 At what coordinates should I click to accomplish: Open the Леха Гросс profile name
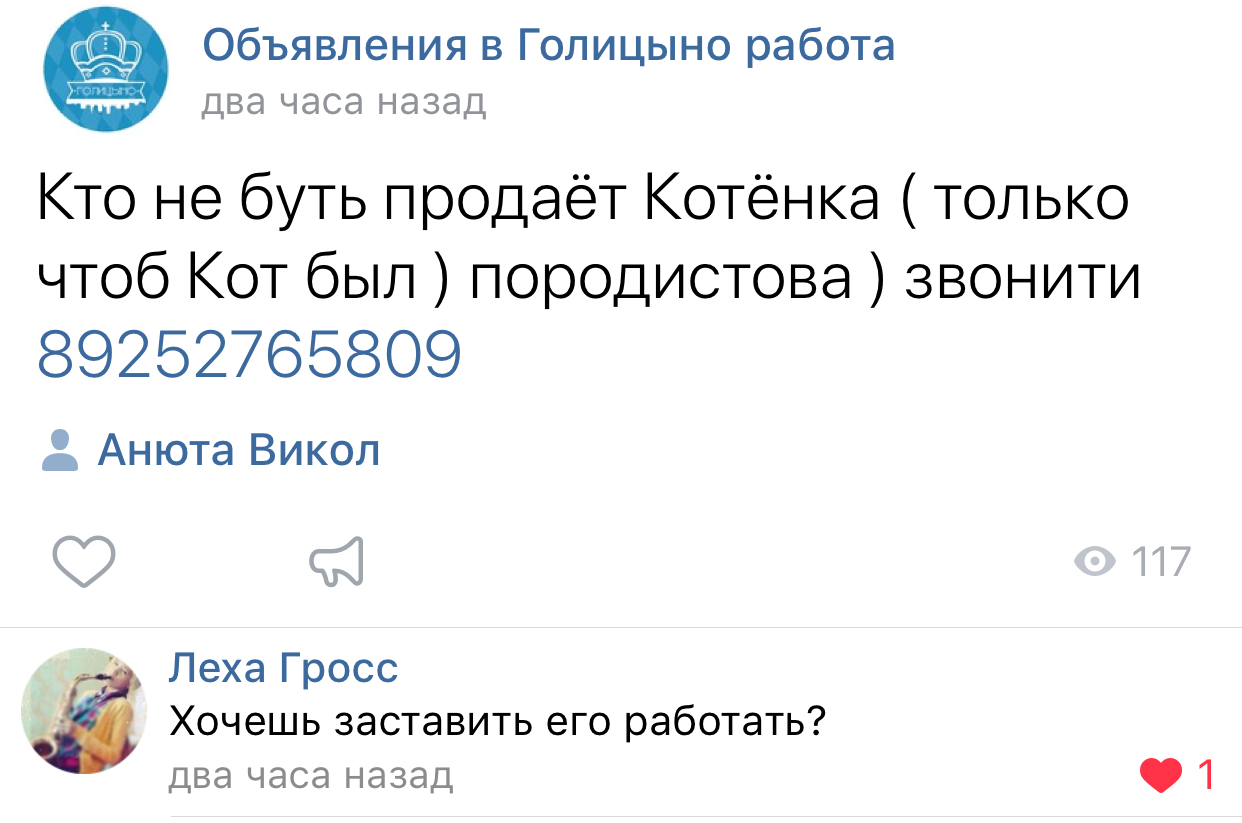[283, 667]
